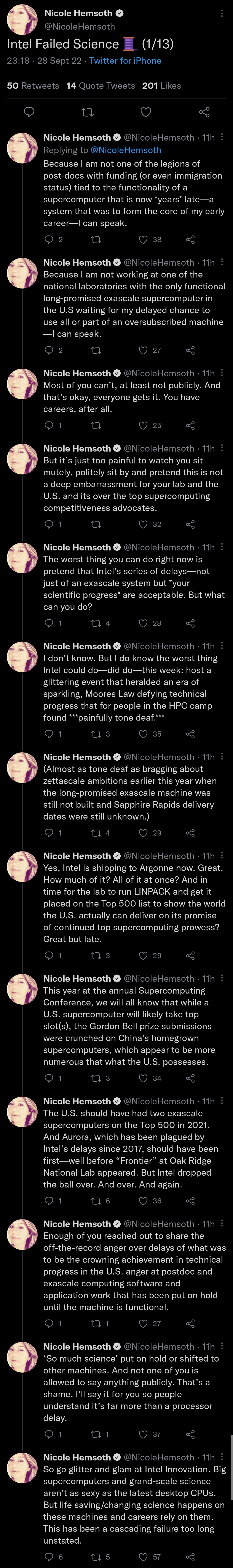Retweet the main "Intel Failed Science" tweet
This screenshot has width=233, height=1568.
point(87,112)
